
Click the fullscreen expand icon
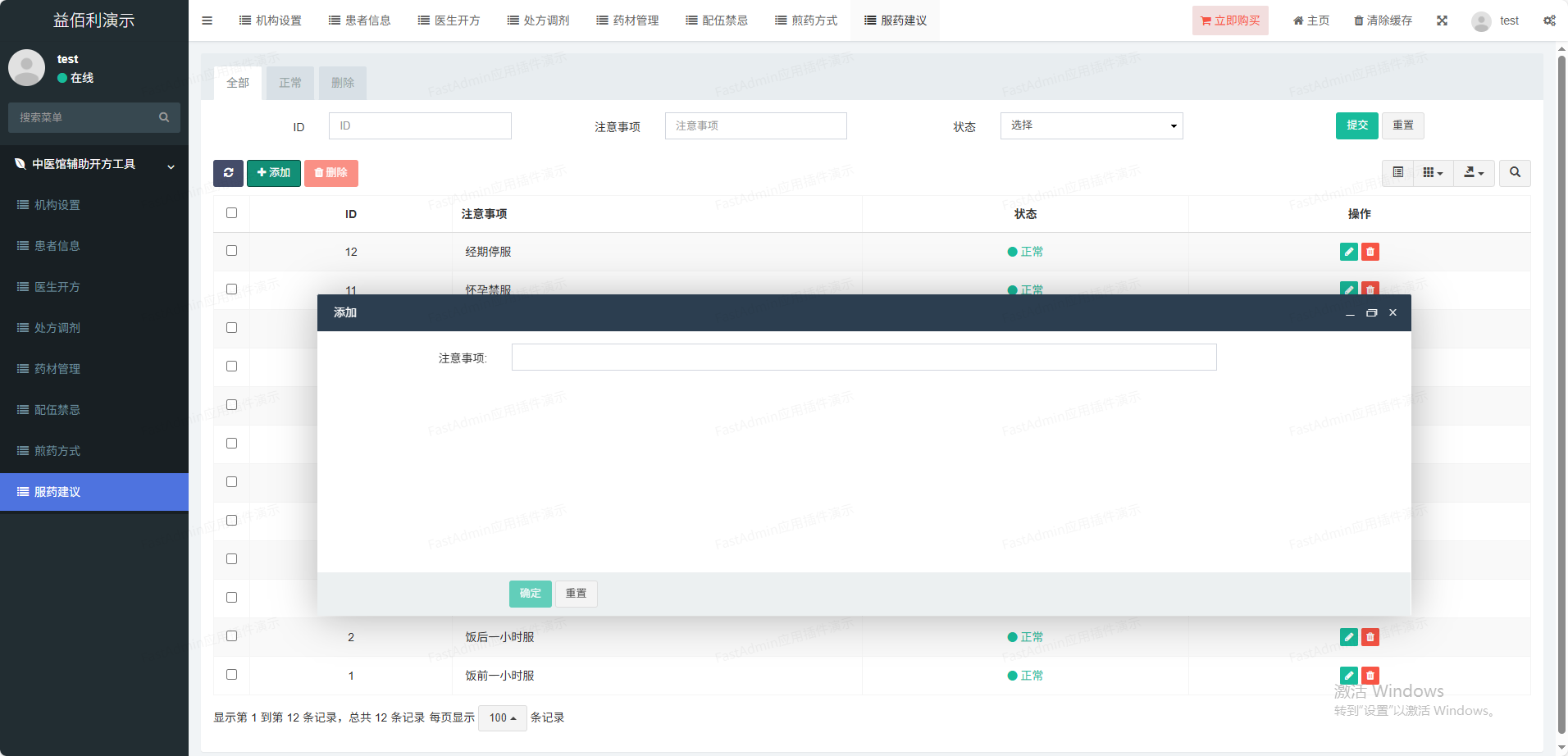tap(1442, 20)
